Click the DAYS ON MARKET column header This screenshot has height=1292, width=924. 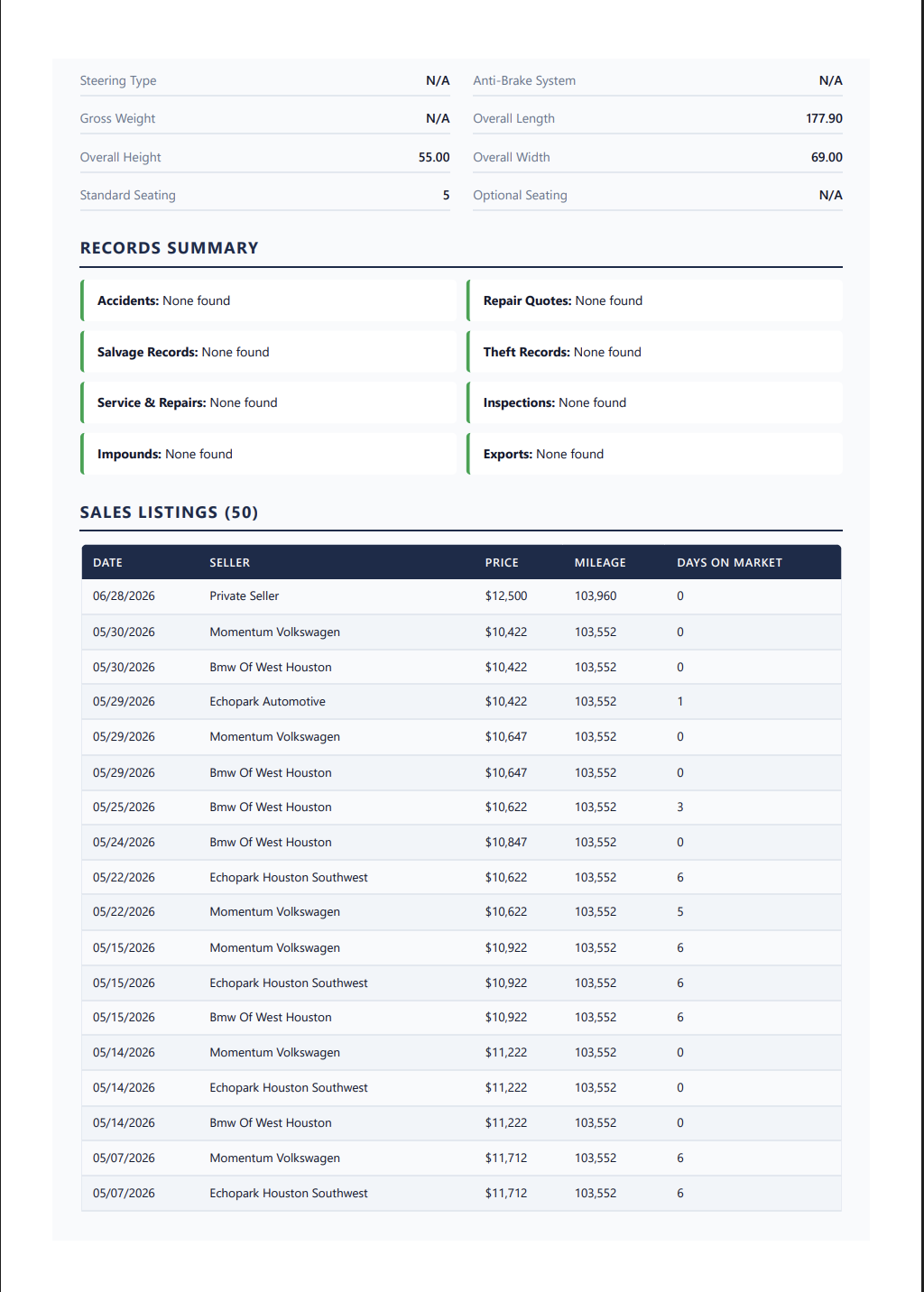coord(729,562)
